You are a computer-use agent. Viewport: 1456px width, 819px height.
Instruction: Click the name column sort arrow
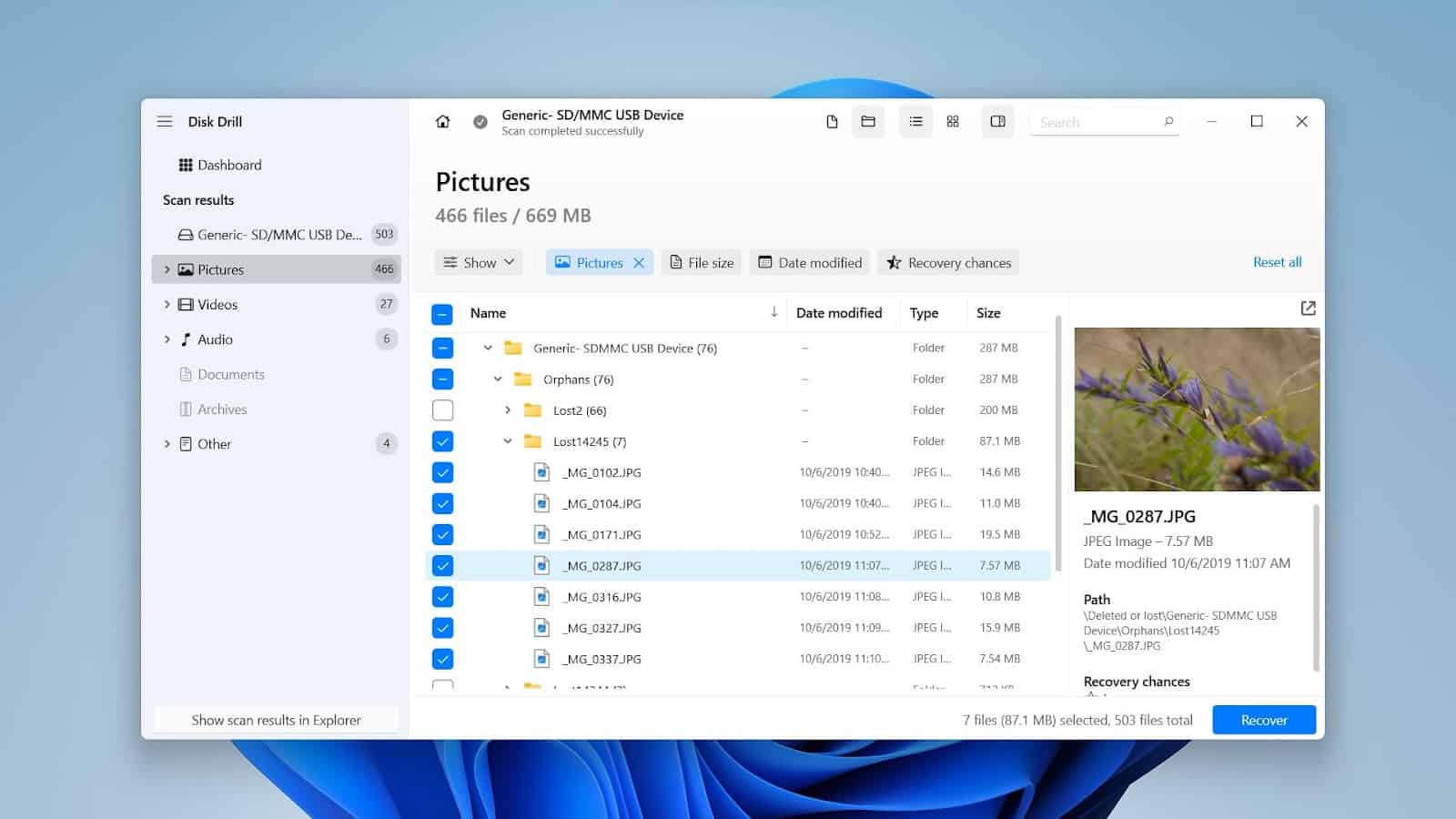pyautogui.click(x=773, y=312)
